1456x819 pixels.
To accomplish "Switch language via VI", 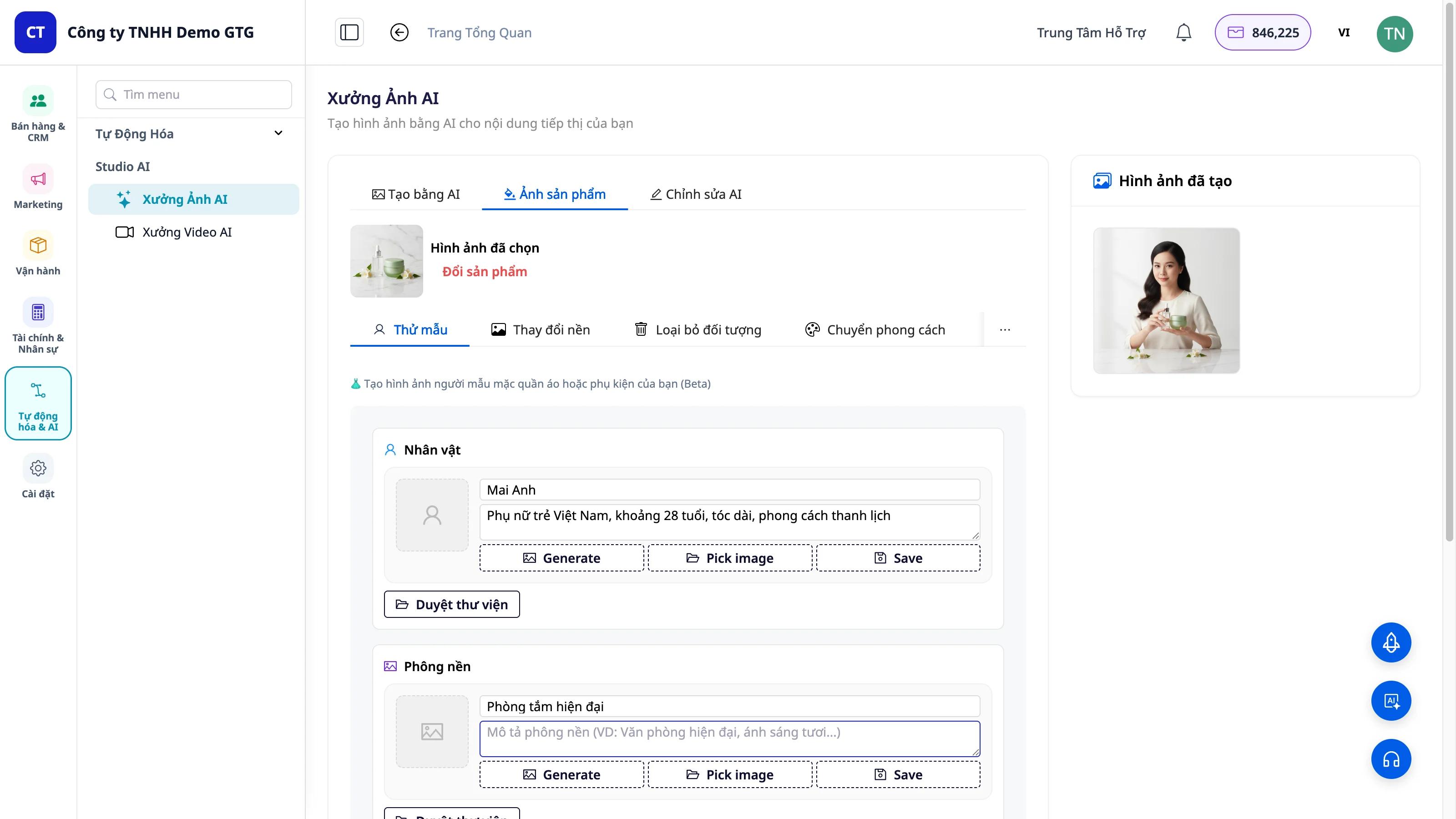I will click(x=1344, y=32).
